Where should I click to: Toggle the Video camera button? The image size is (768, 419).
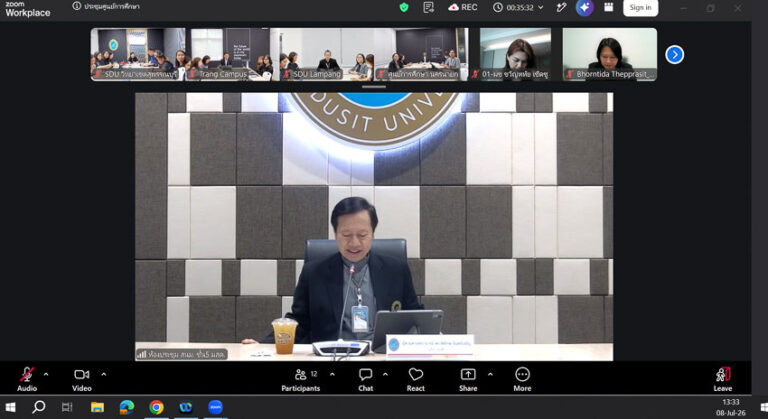tap(82, 379)
